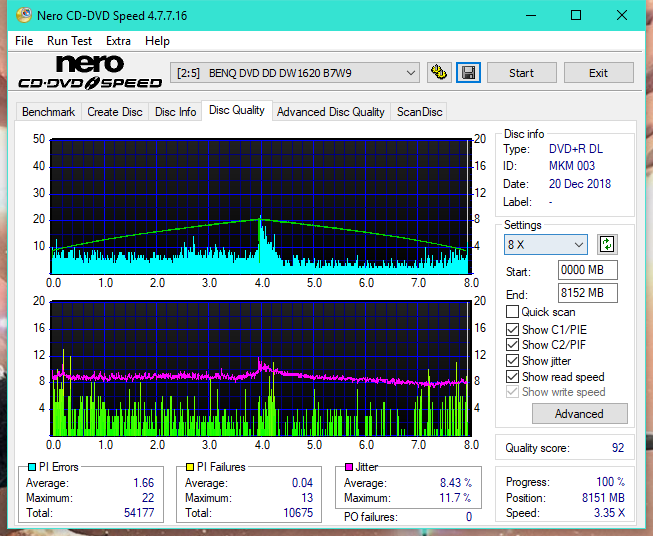Open the 8 X scan speed dropdown
Screen dimensions: 653x536
546,244
